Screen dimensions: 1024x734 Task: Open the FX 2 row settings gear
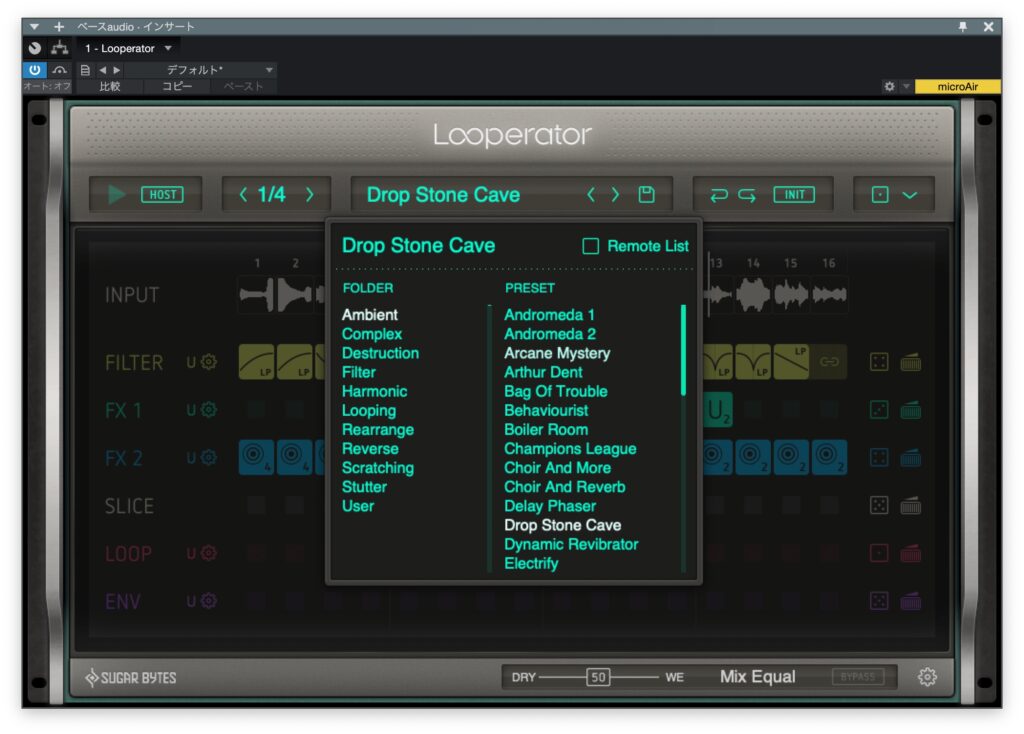point(209,458)
